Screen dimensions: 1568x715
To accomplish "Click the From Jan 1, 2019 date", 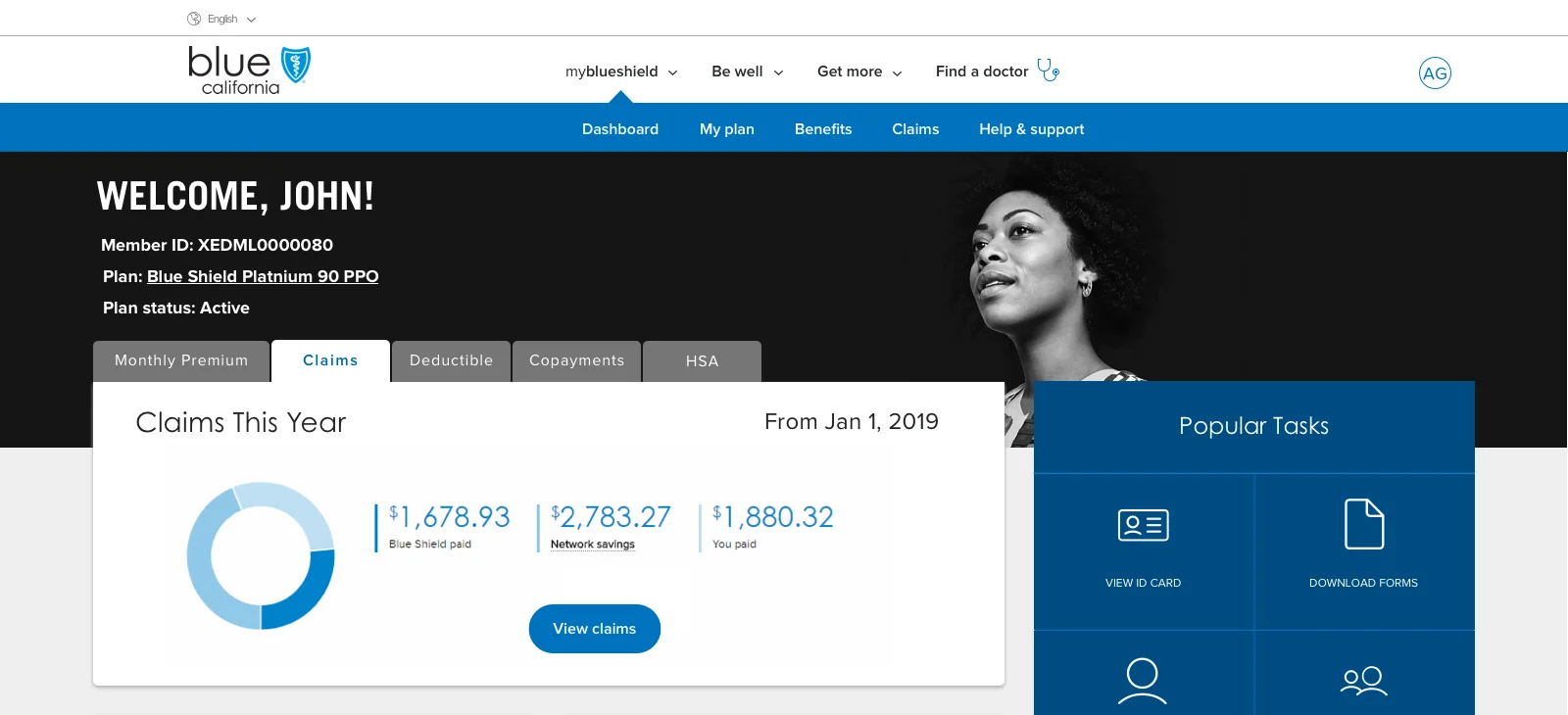I will [852, 421].
